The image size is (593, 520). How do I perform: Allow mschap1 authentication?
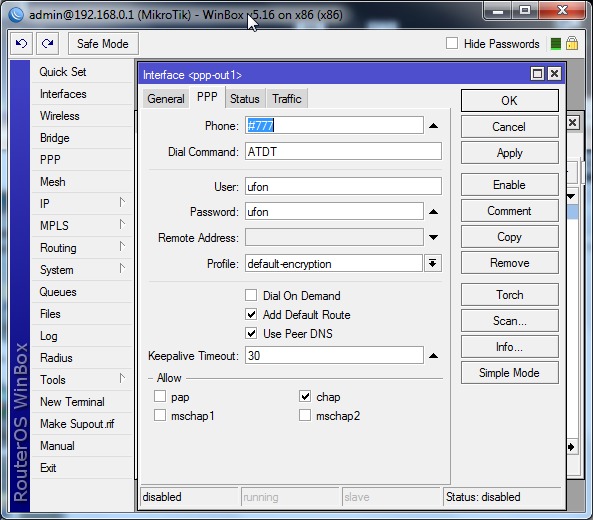click(160, 415)
